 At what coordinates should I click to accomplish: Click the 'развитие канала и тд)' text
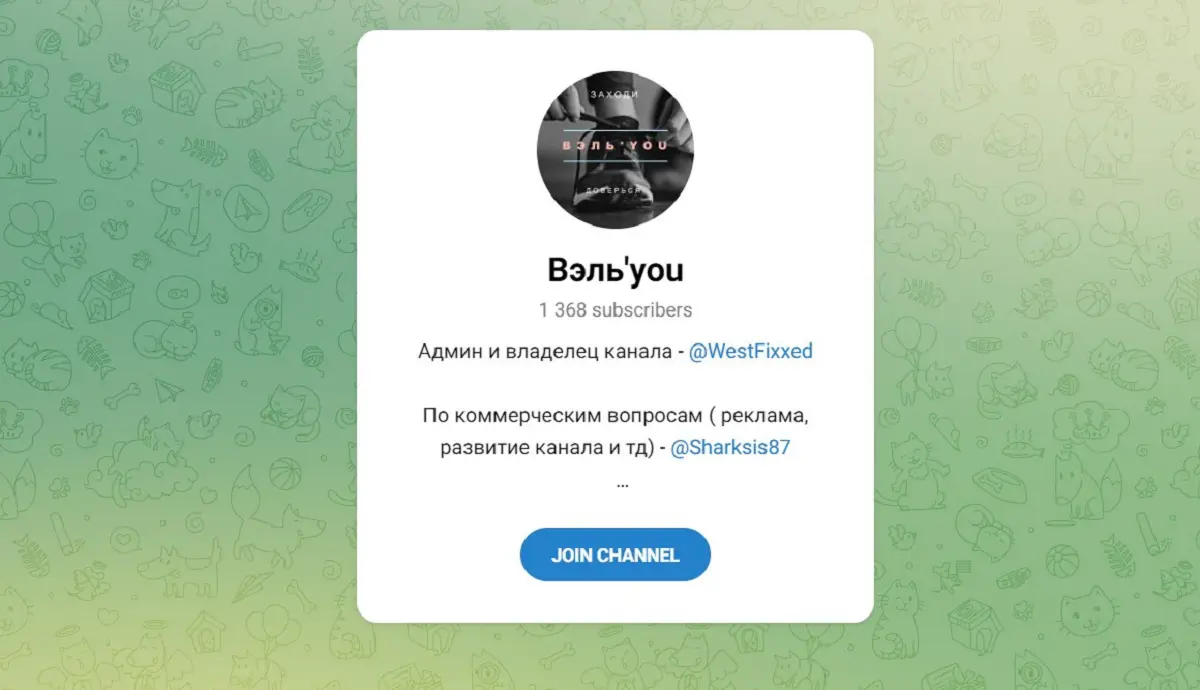(546, 448)
